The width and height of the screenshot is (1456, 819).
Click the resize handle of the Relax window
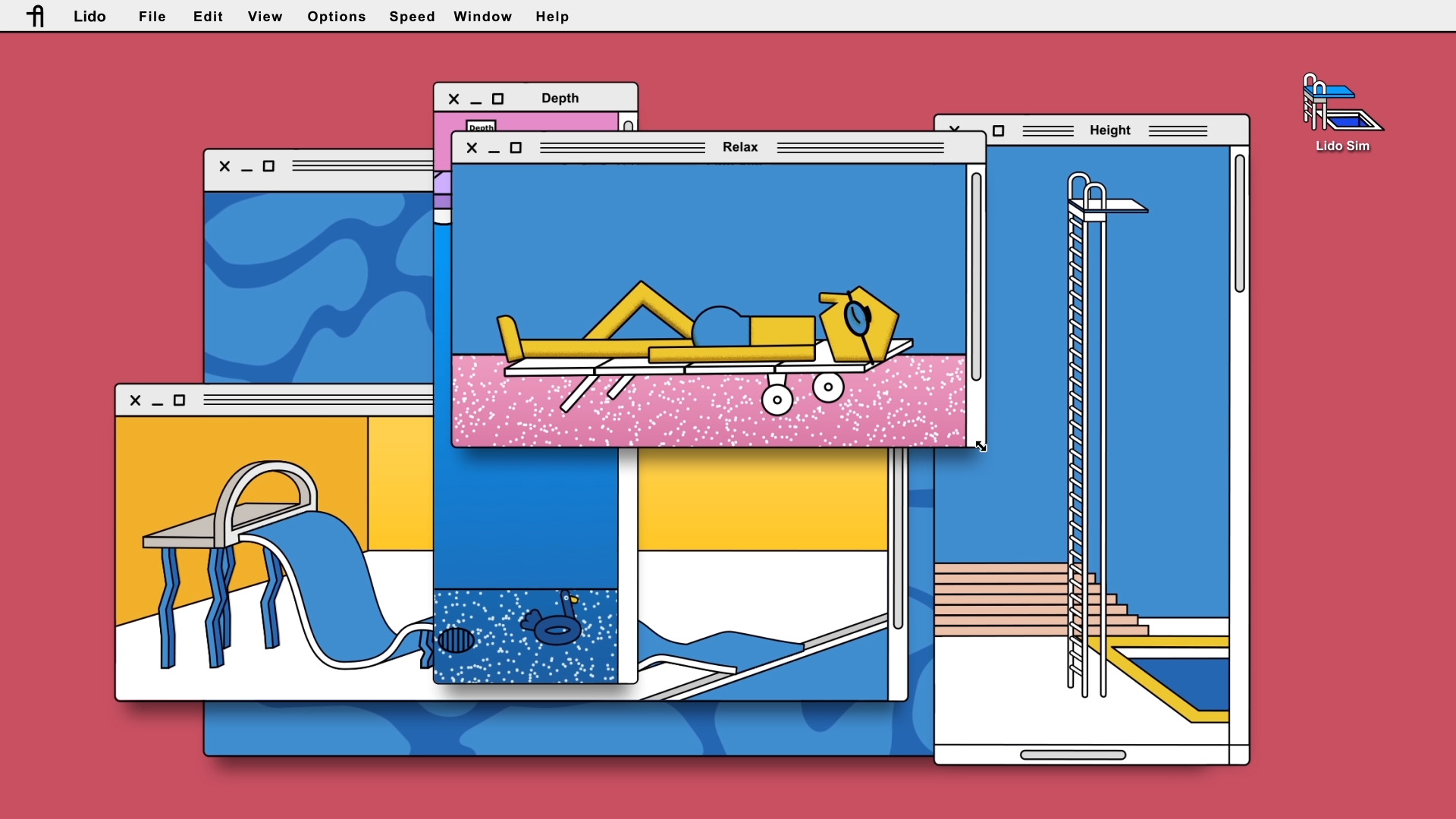coord(981,447)
